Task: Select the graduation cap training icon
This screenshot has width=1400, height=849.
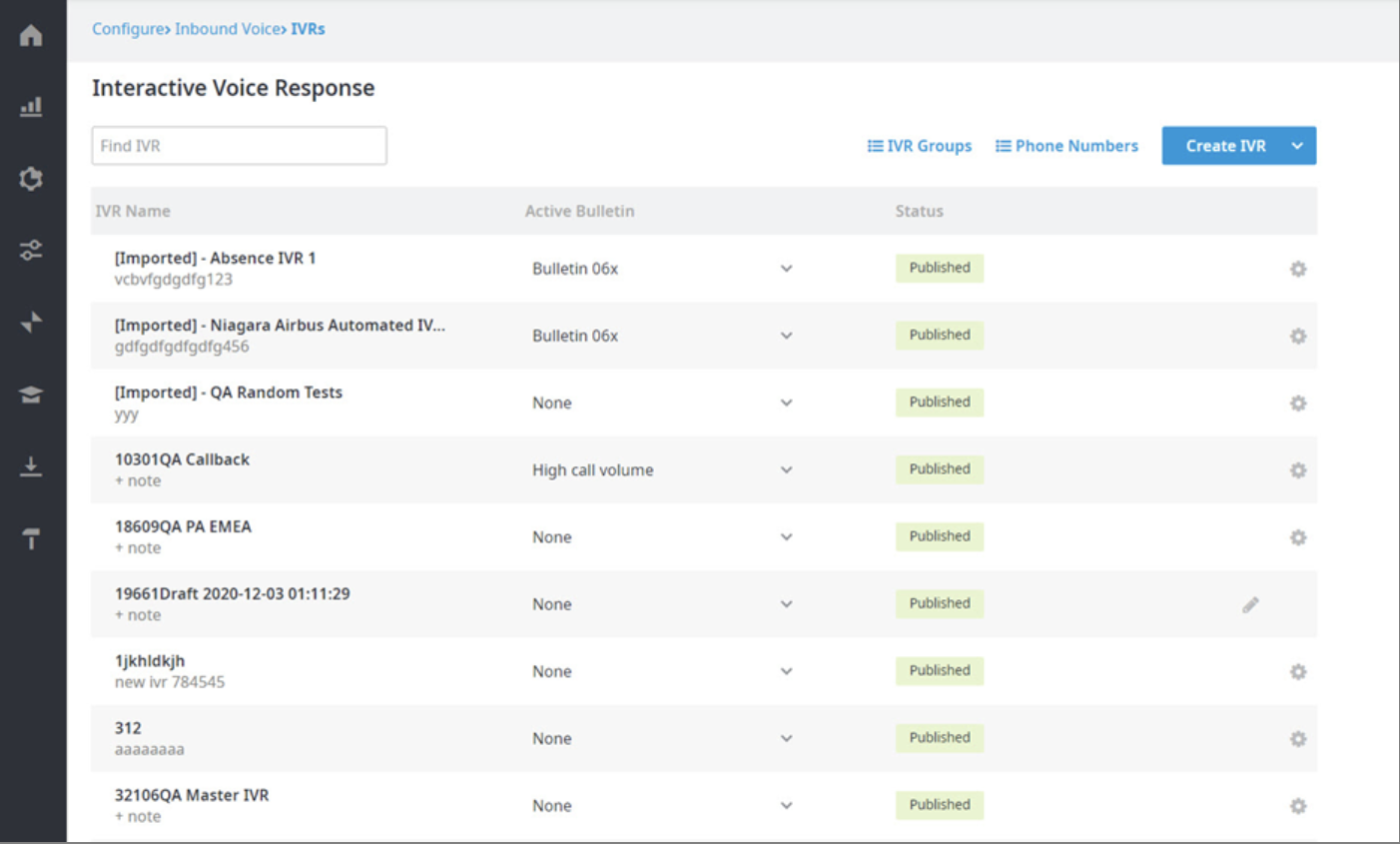Action: pos(31,395)
